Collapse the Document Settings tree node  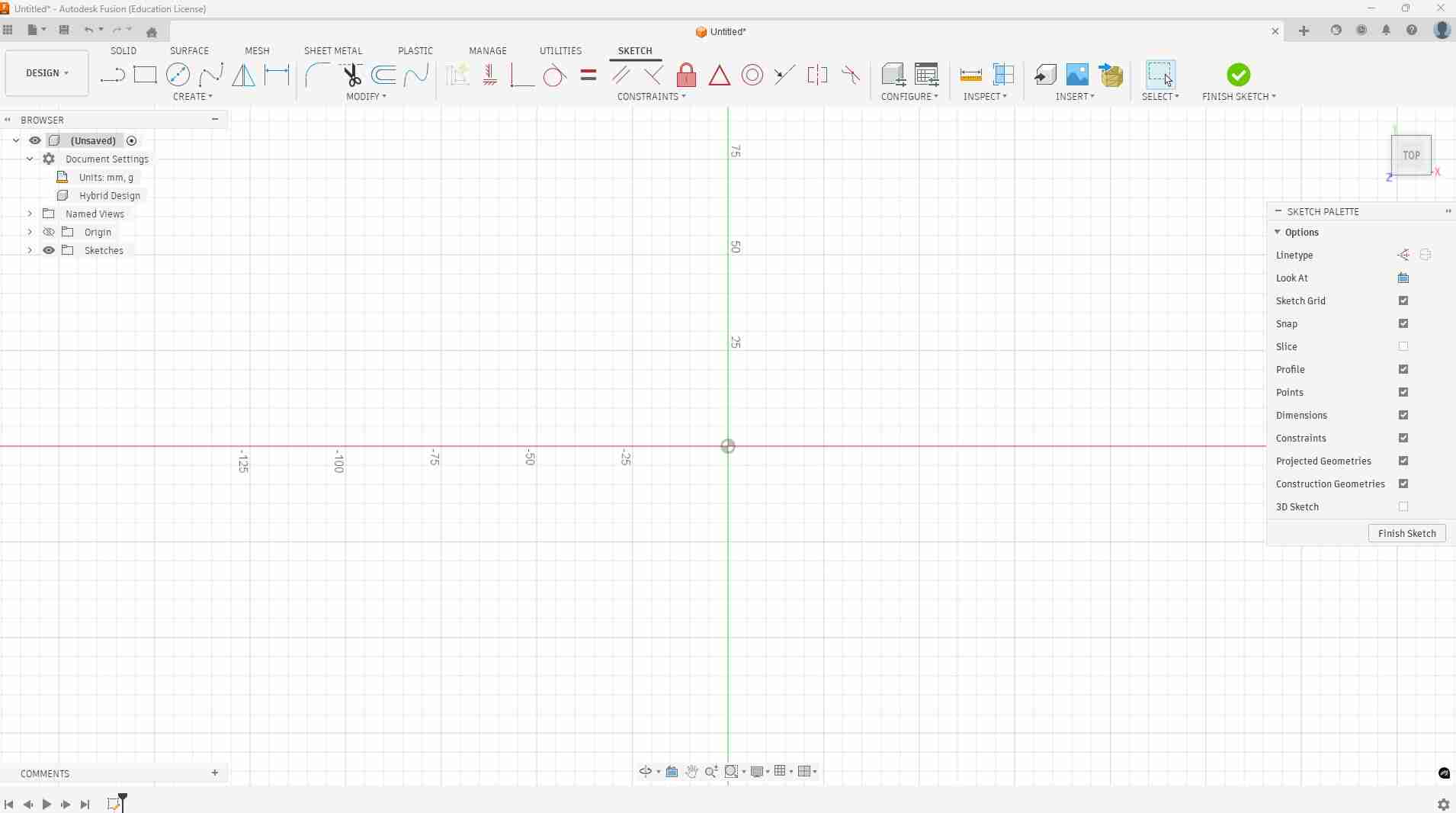tap(30, 159)
